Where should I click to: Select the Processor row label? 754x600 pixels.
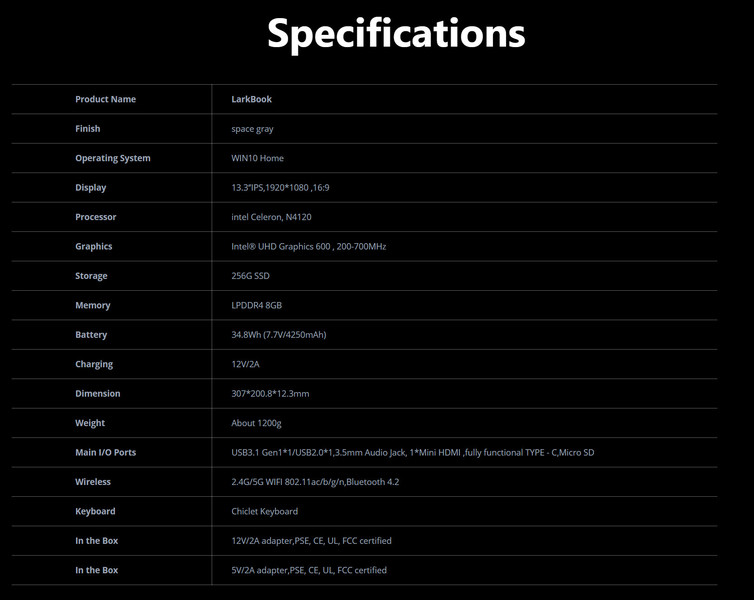(96, 217)
